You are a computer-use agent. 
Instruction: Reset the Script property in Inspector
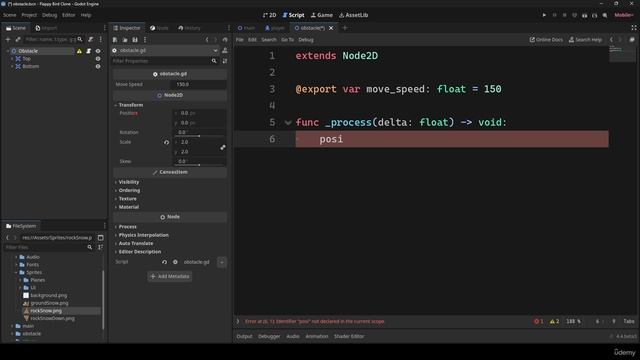(164, 262)
